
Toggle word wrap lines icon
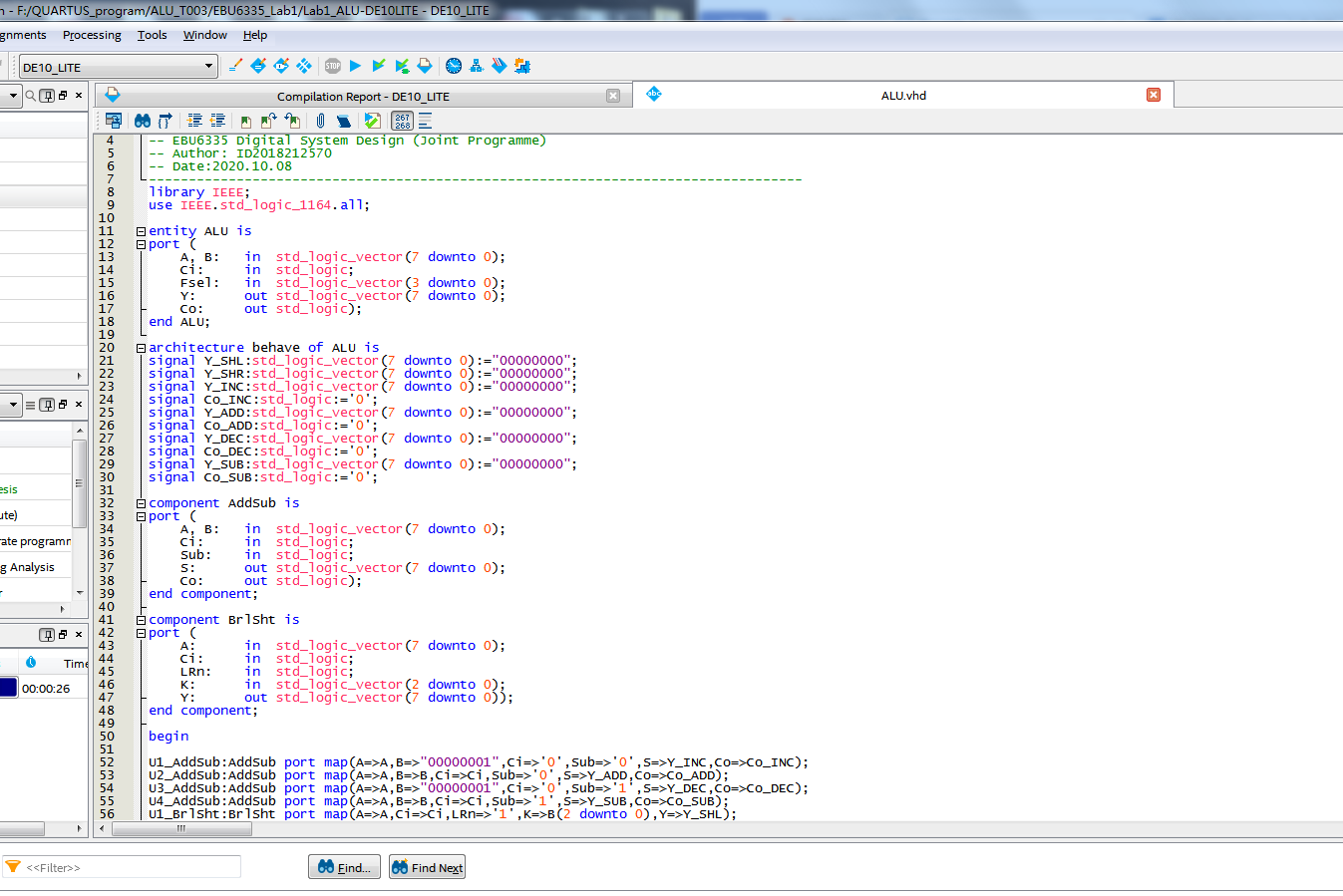pyautogui.click(x=426, y=121)
